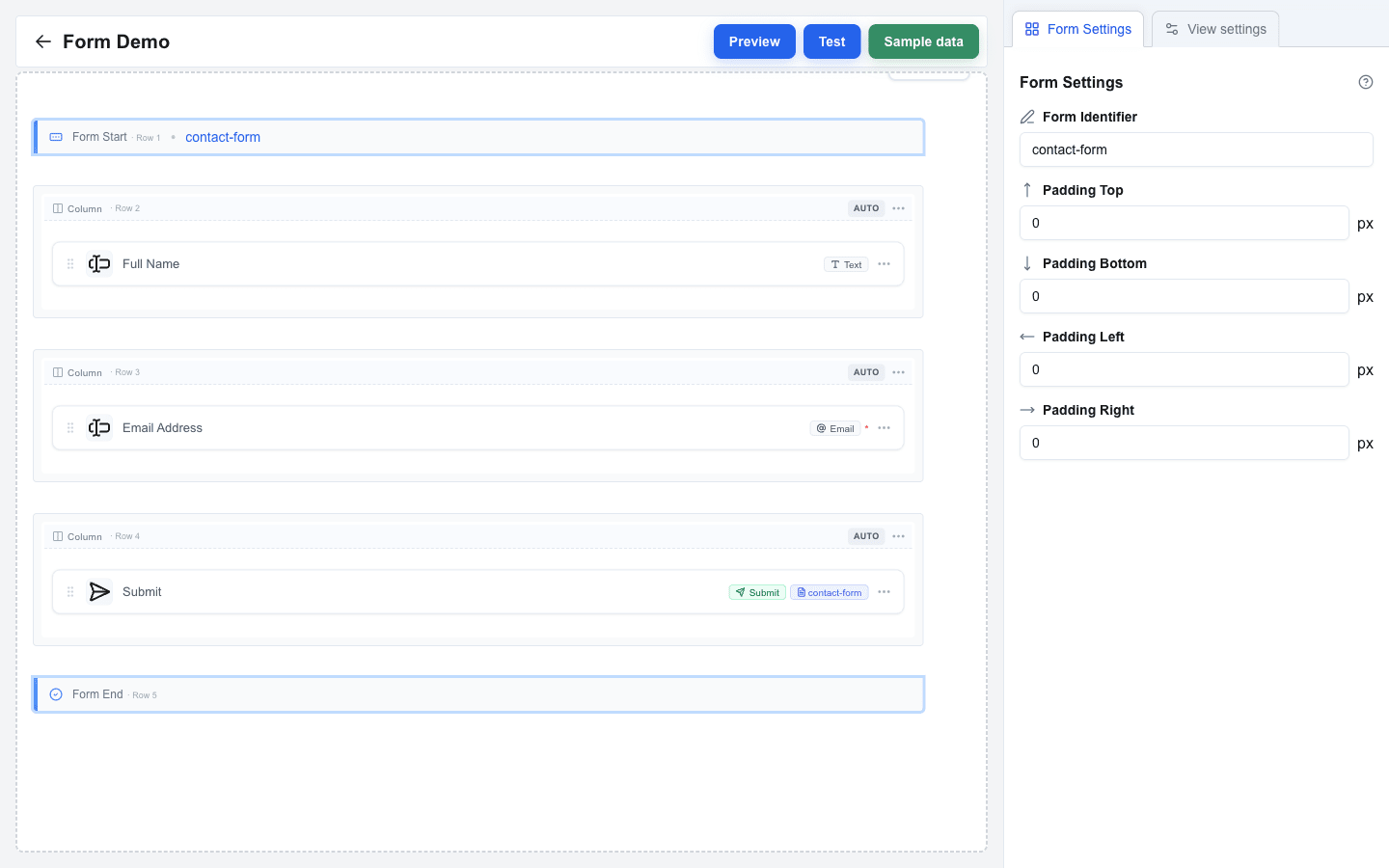Select the Form End check icon
1389x868 pixels.
click(x=56, y=694)
